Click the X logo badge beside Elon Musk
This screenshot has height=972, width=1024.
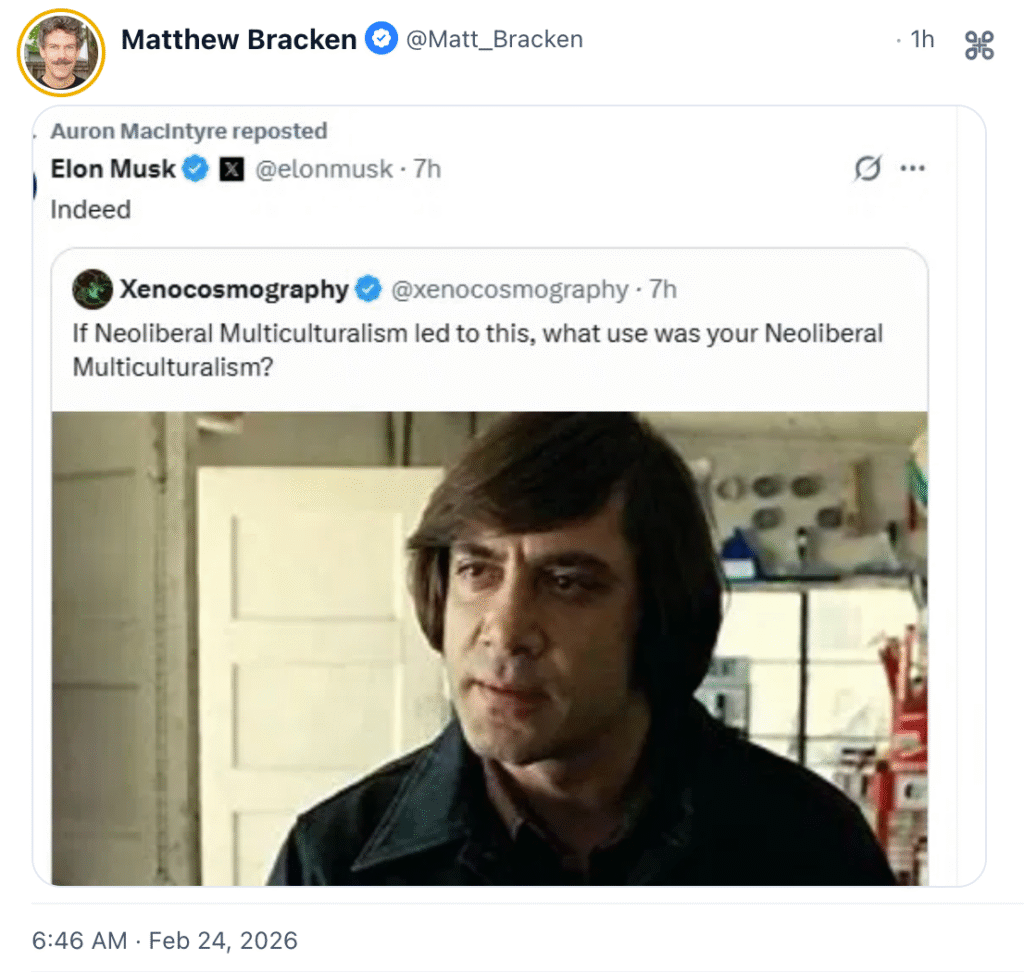pyautogui.click(x=231, y=170)
